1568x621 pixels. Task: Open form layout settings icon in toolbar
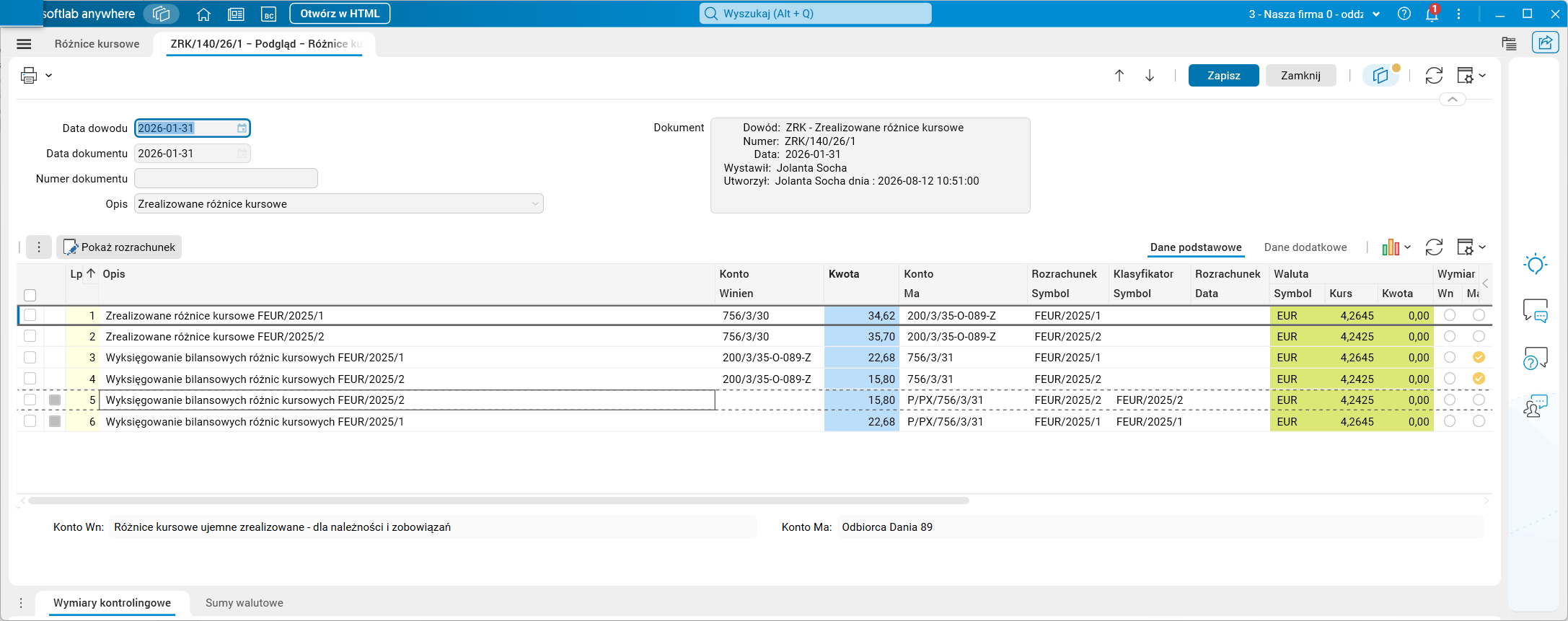[x=1465, y=75]
